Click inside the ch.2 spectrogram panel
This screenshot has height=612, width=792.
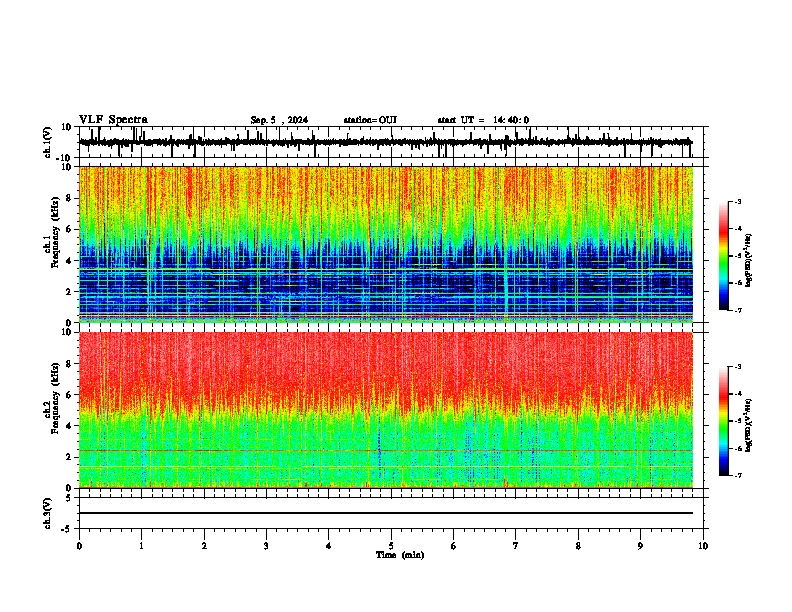[x=386, y=410]
